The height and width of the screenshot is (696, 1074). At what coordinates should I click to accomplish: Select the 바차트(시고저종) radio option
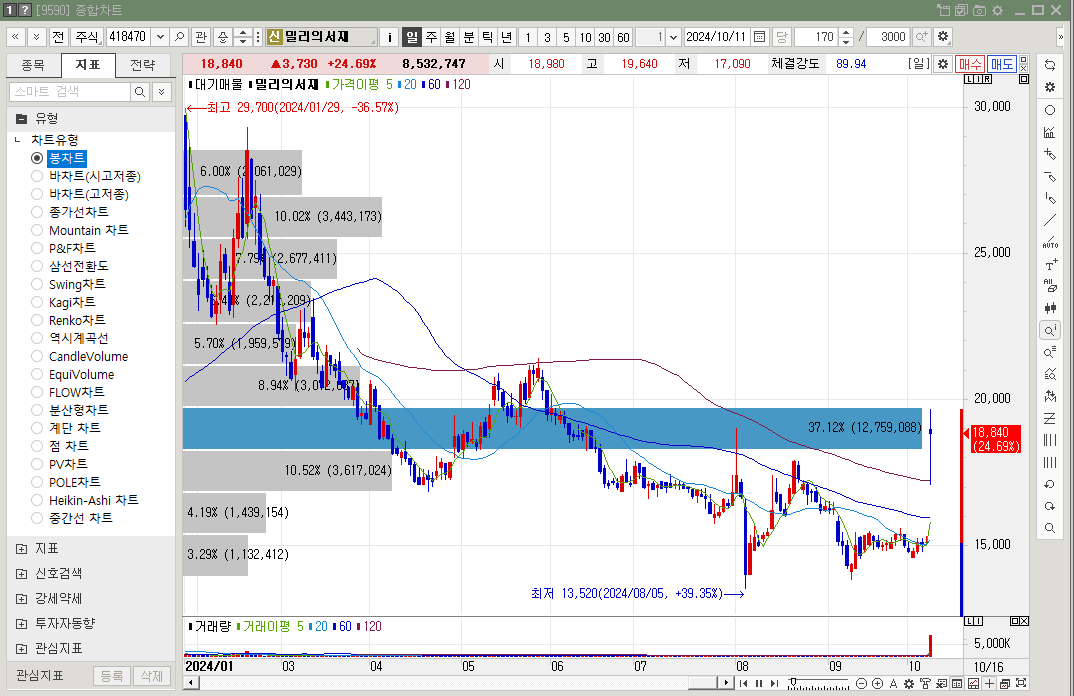click(37, 176)
